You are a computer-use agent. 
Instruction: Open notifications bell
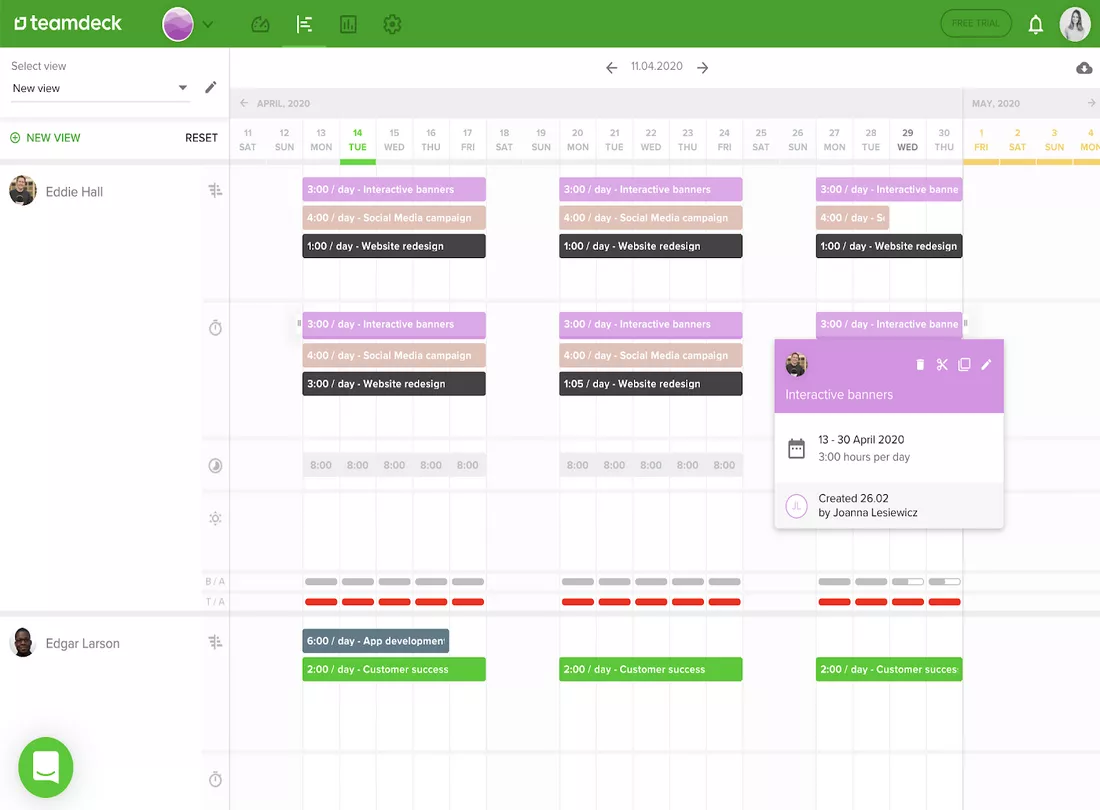[1035, 25]
